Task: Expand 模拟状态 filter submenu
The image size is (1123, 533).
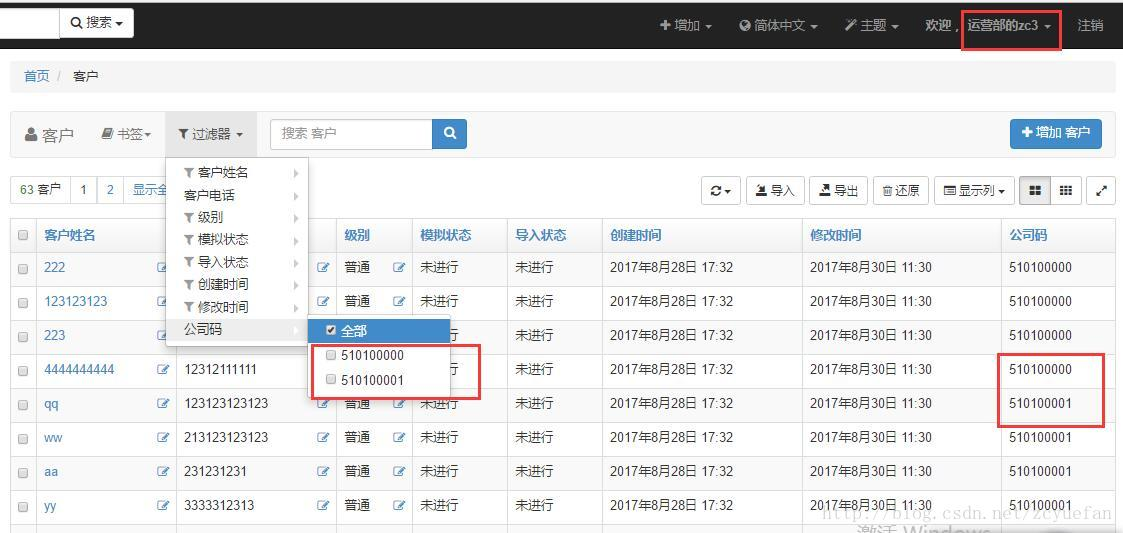Action: click(x=237, y=239)
